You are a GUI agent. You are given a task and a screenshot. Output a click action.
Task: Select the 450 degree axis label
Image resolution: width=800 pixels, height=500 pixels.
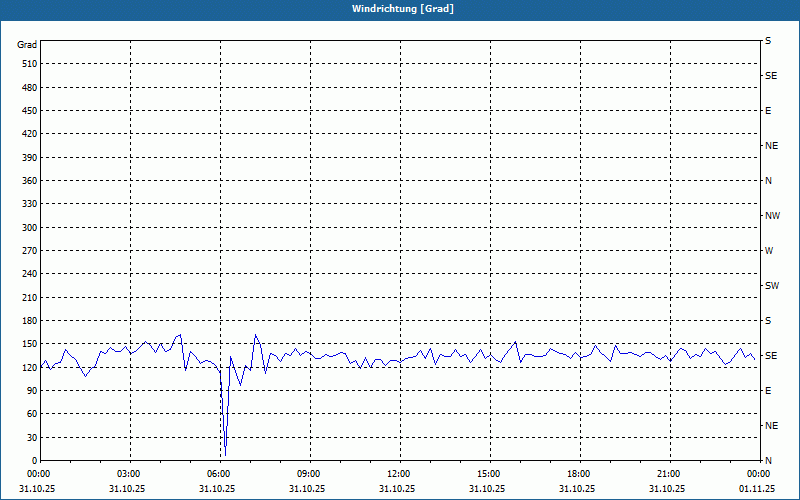pyautogui.click(x=30, y=111)
